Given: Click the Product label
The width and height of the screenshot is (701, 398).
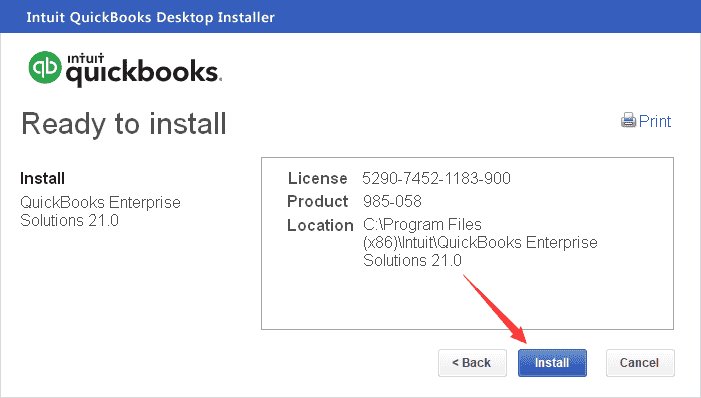Looking at the screenshot, I should pyautogui.click(x=317, y=201).
